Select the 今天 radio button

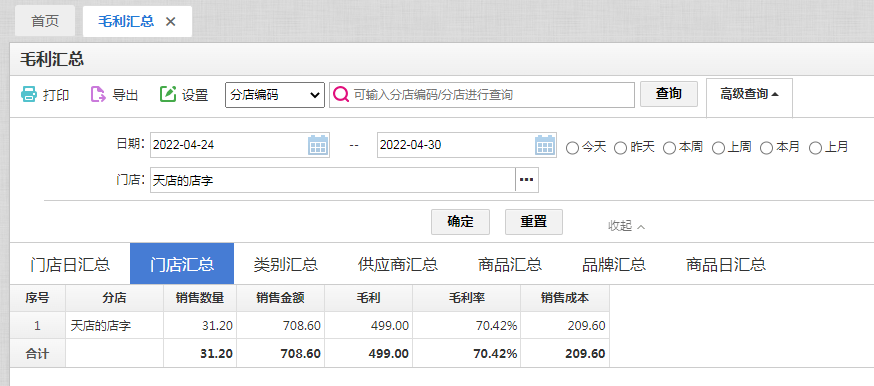(572, 148)
